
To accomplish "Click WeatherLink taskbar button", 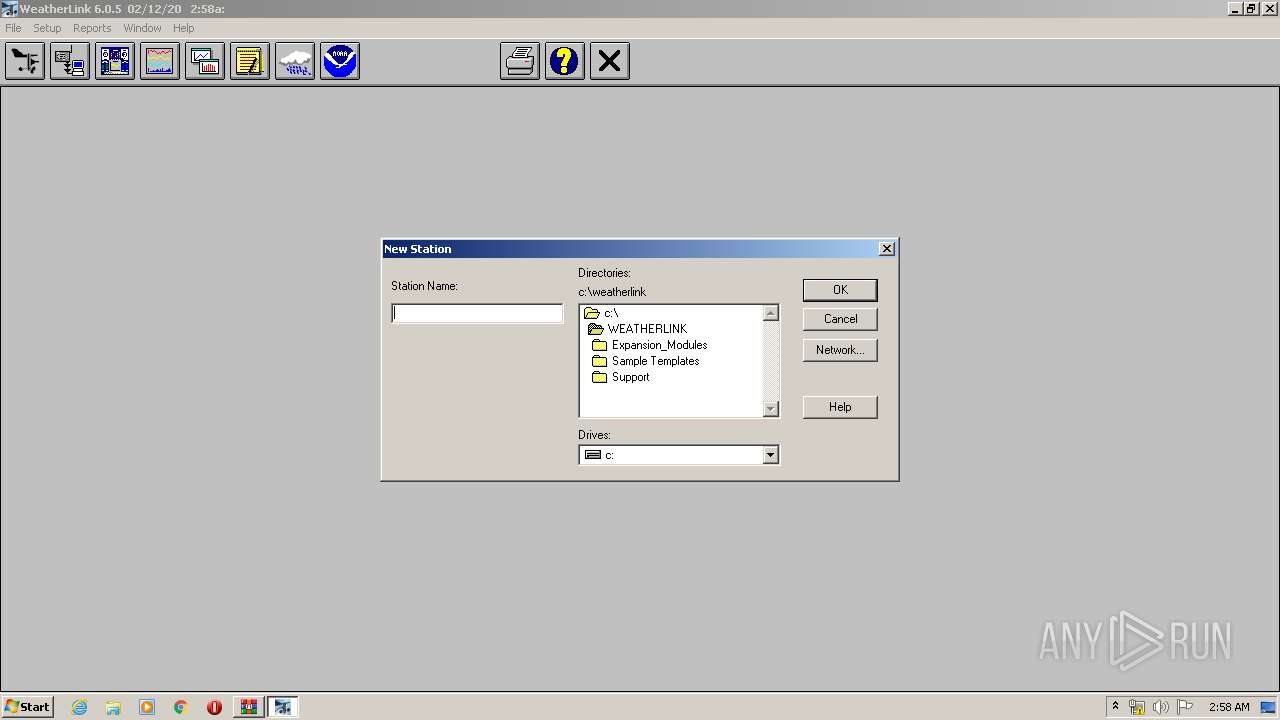I will 282,707.
